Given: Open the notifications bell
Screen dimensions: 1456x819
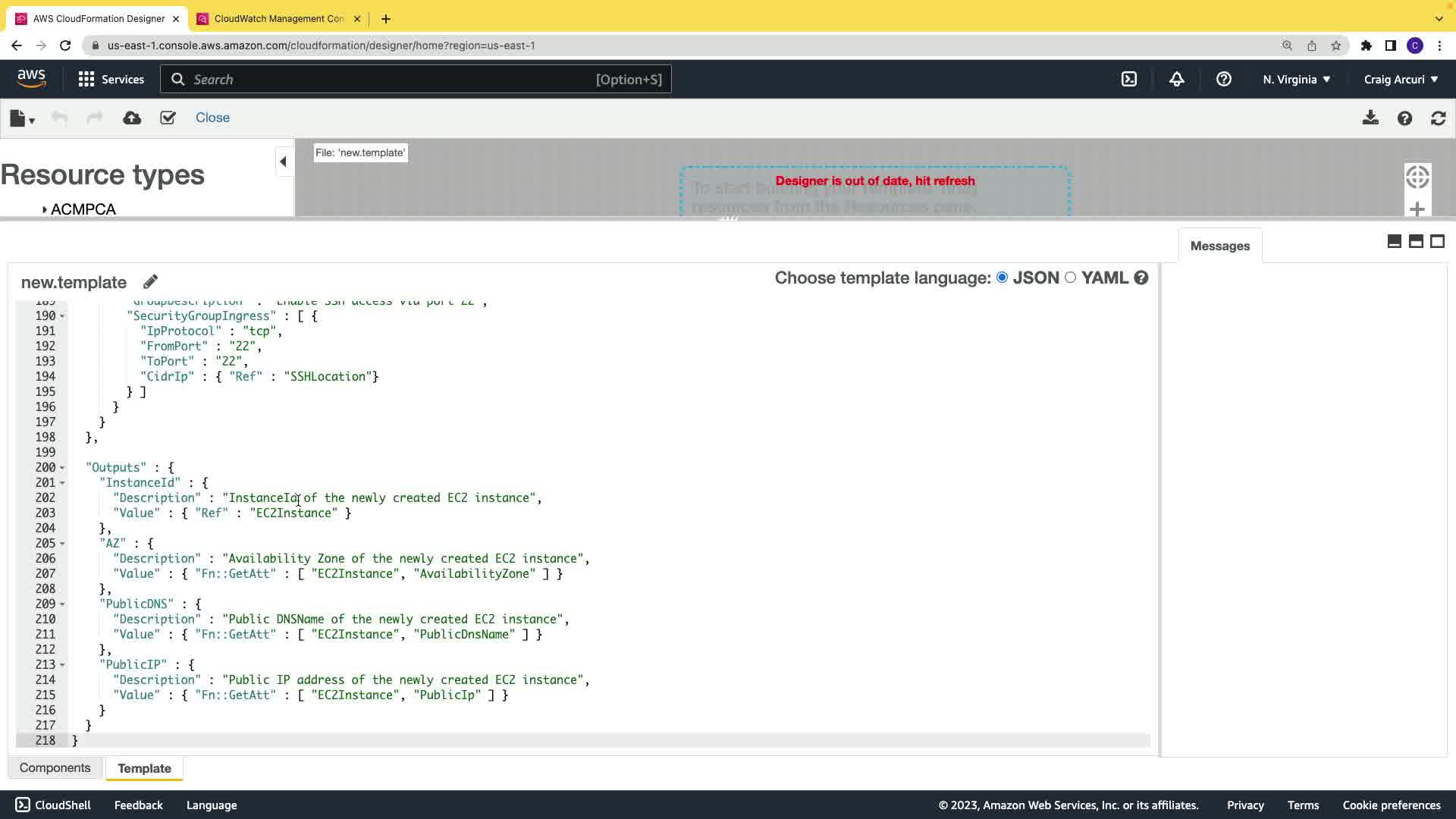Looking at the screenshot, I should click(1176, 79).
